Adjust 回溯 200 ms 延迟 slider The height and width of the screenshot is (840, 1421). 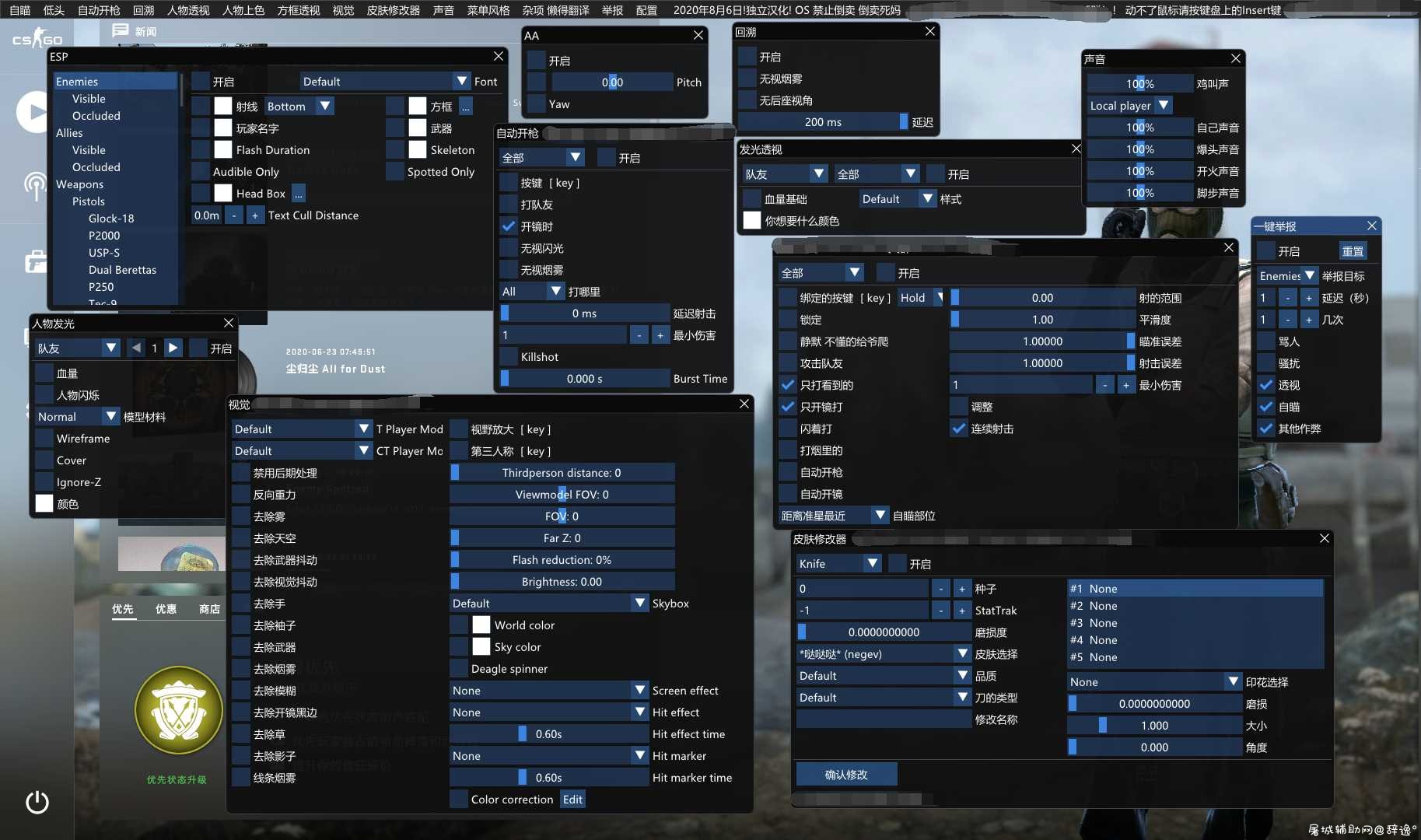(x=823, y=122)
